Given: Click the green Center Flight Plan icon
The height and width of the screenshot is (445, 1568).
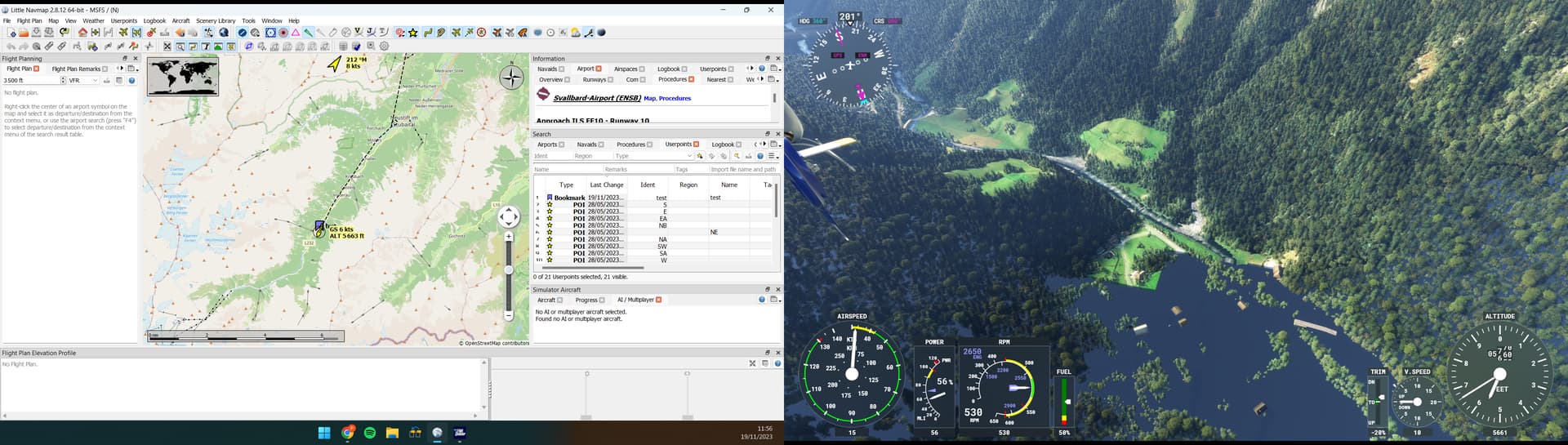Looking at the screenshot, I should (x=96, y=33).
